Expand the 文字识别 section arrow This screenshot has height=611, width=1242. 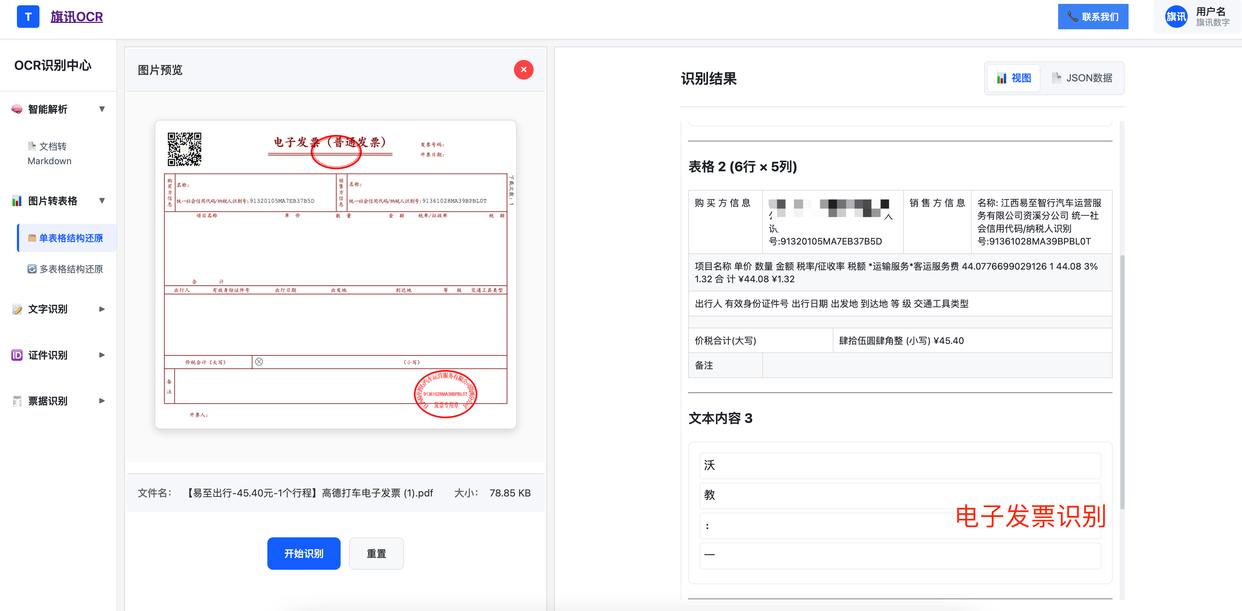click(102, 309)
